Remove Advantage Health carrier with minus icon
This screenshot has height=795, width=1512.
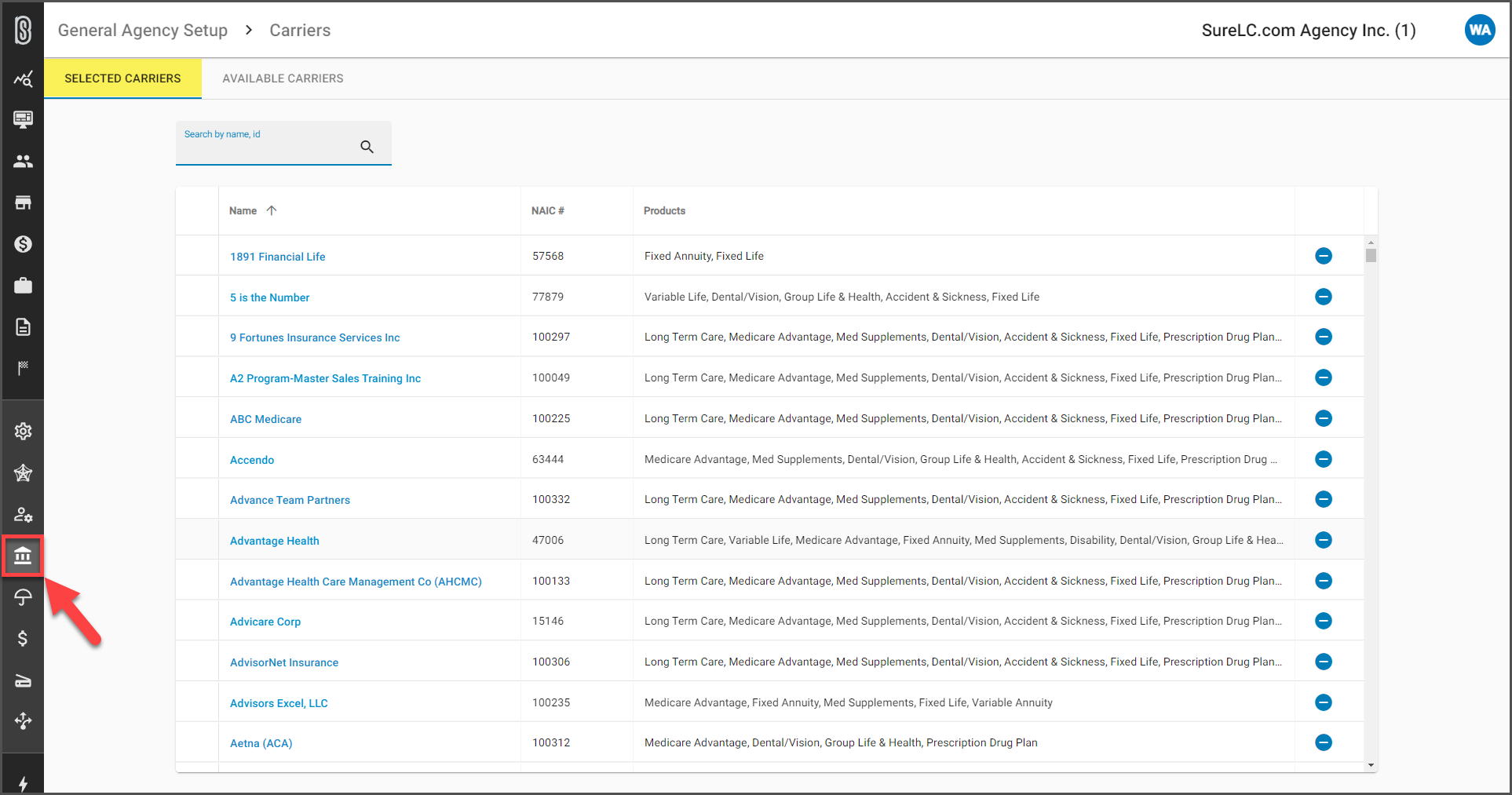click(1324, 540)
